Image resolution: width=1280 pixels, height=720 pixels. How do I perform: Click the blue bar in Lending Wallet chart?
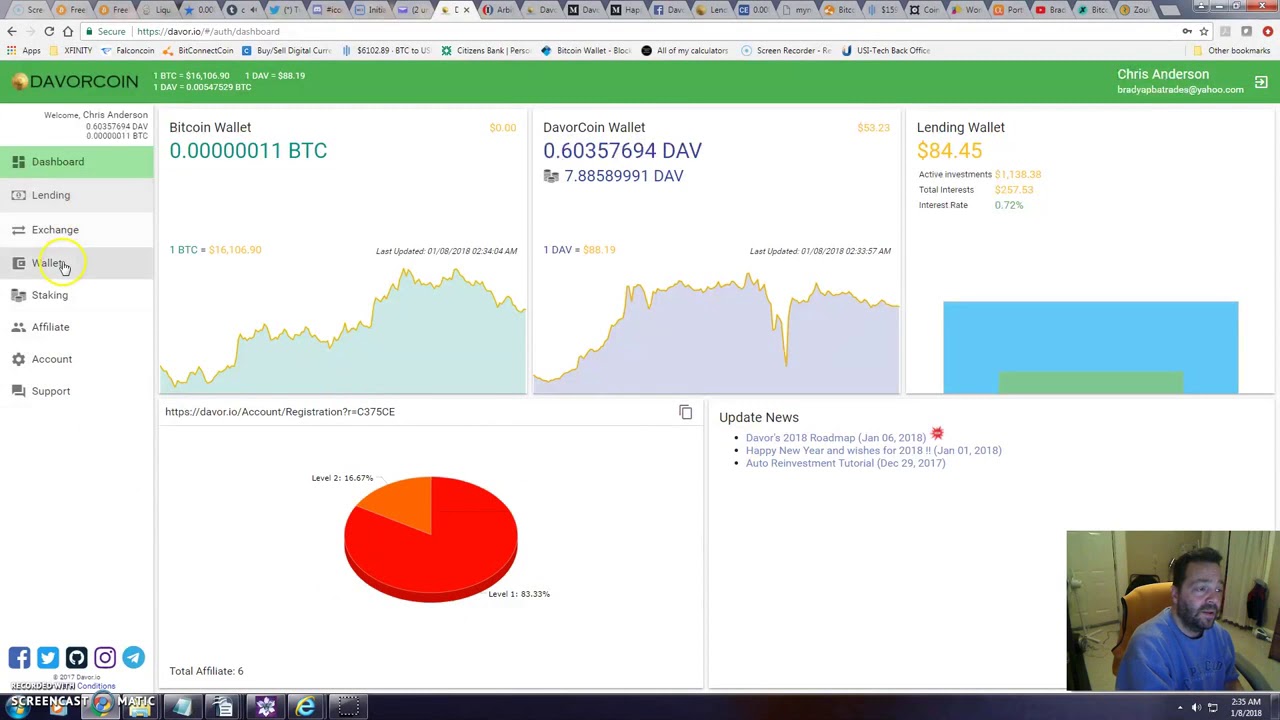point(1090,336)
